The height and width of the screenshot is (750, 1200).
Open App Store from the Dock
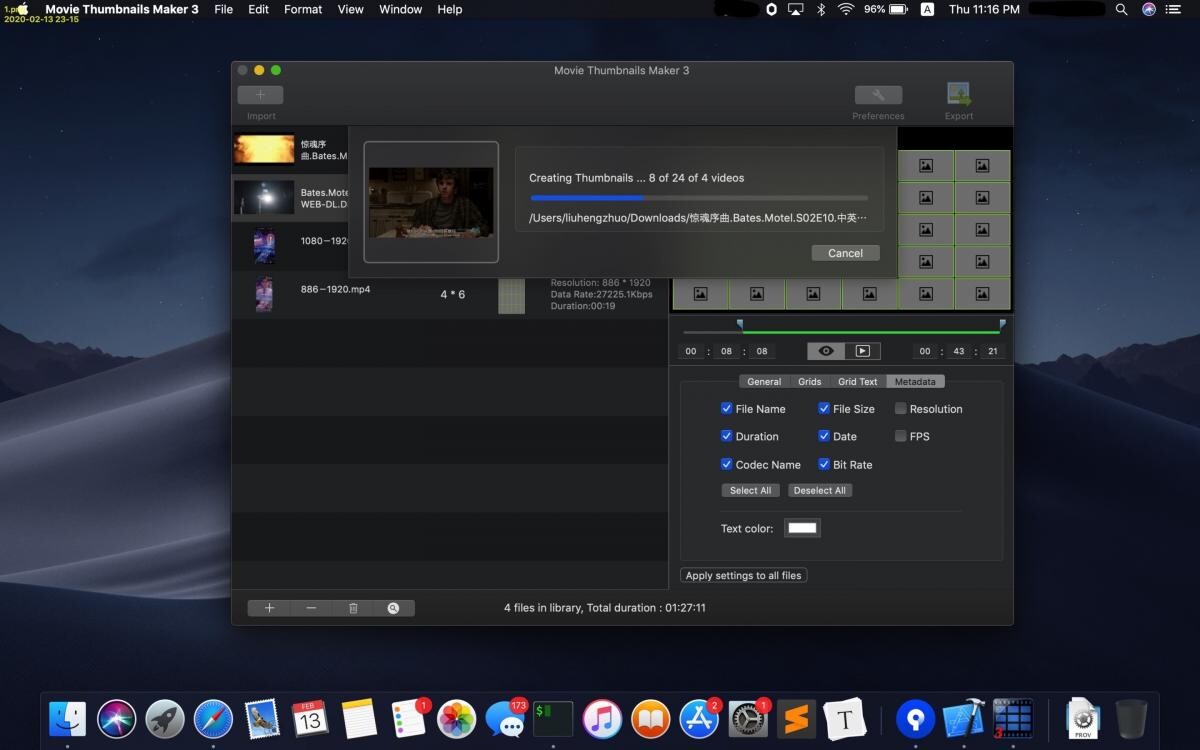point(699,718)
